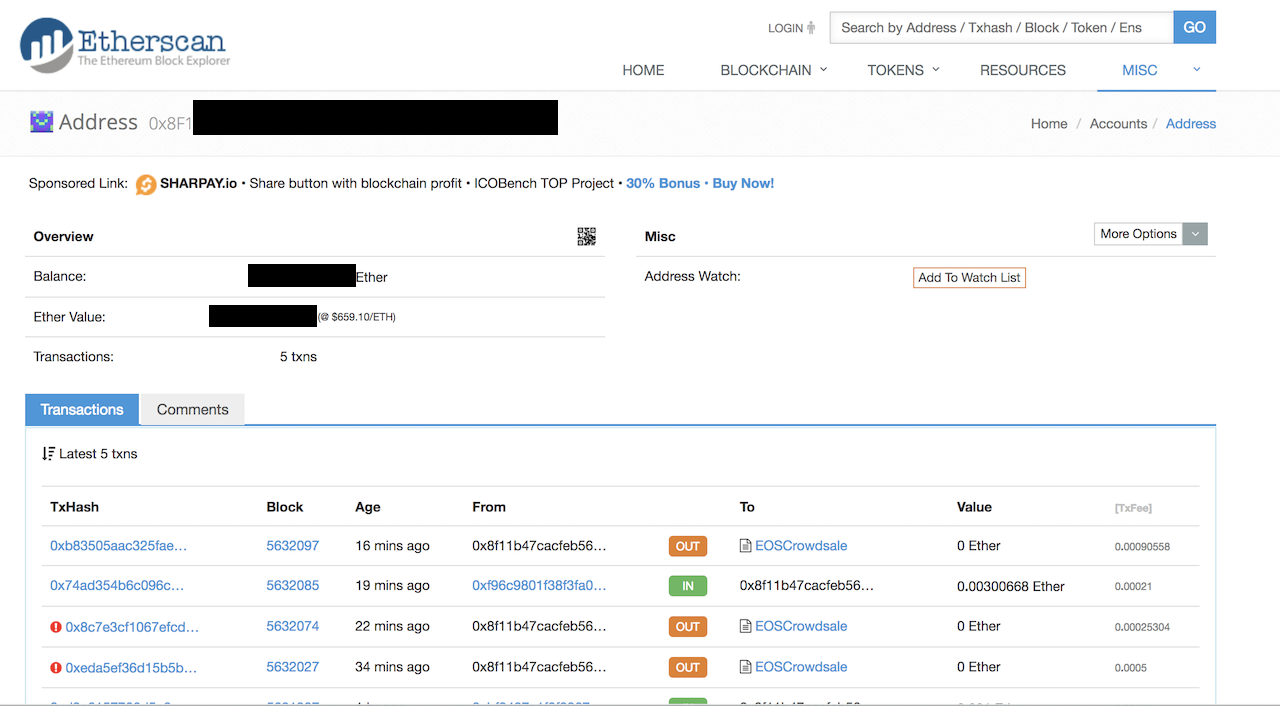Click red error icon on 0xeda5ef36d15b5b transaction
The width and height of the screenshot is (1280, 706).
56,668
